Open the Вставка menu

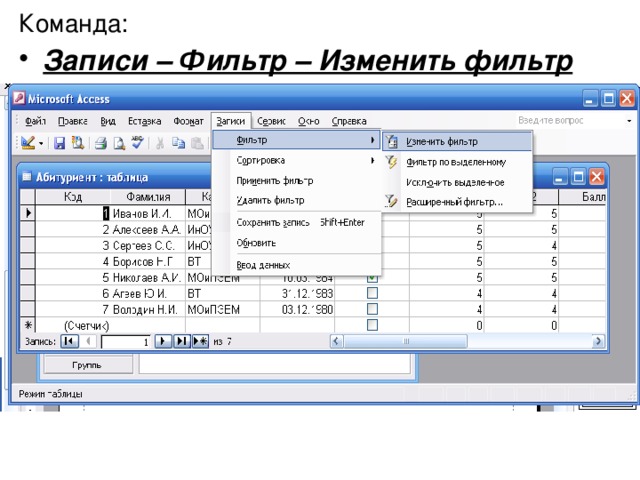click(x=144, y=121)
